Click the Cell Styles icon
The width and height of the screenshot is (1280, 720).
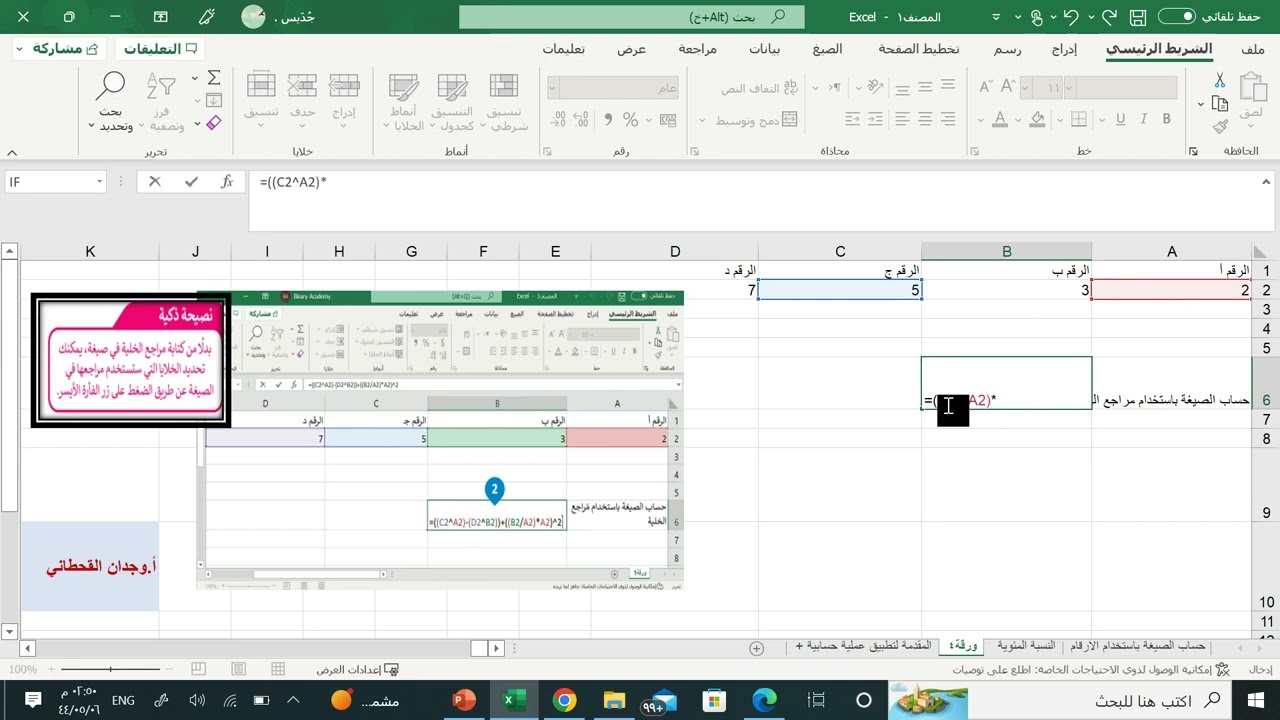tap(404, 87)
